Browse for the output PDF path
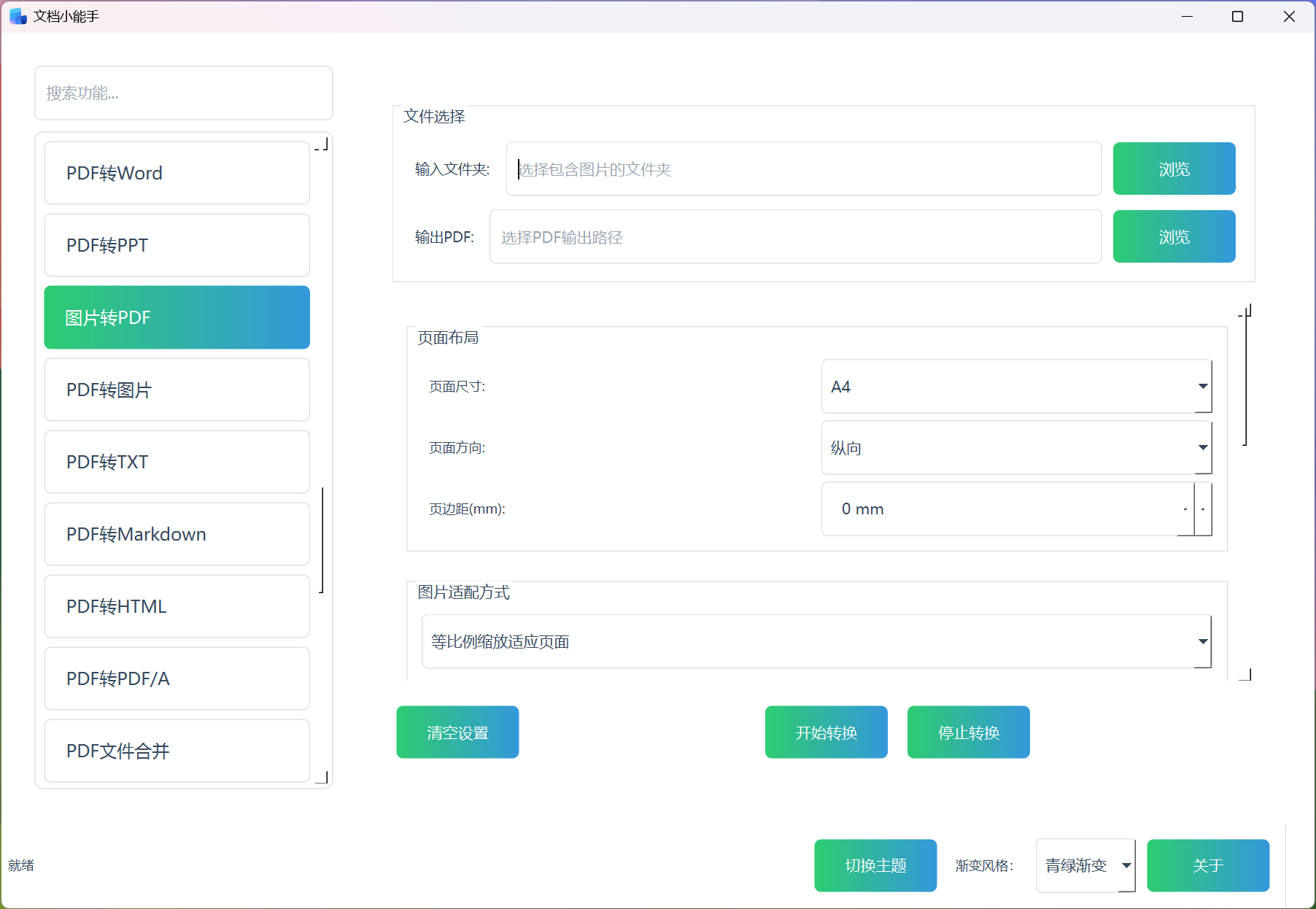Viewport: 1316px width, 909px height. (x=1173, y=237)
